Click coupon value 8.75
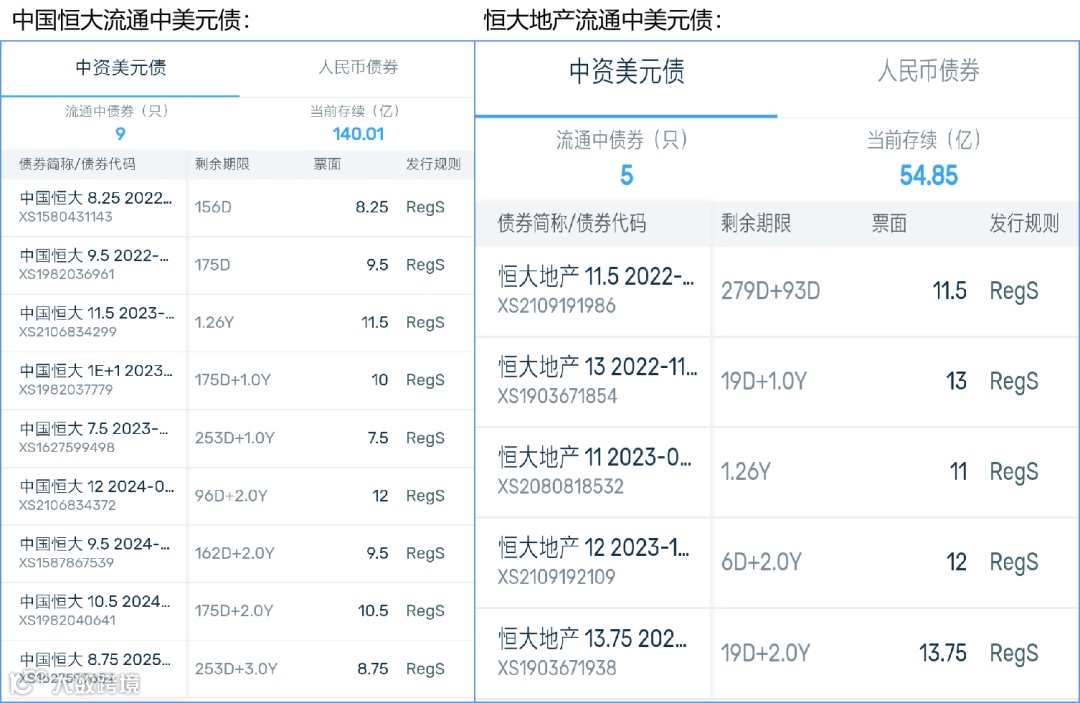The height and width of the screenshot is (703, 1080). 373,669
